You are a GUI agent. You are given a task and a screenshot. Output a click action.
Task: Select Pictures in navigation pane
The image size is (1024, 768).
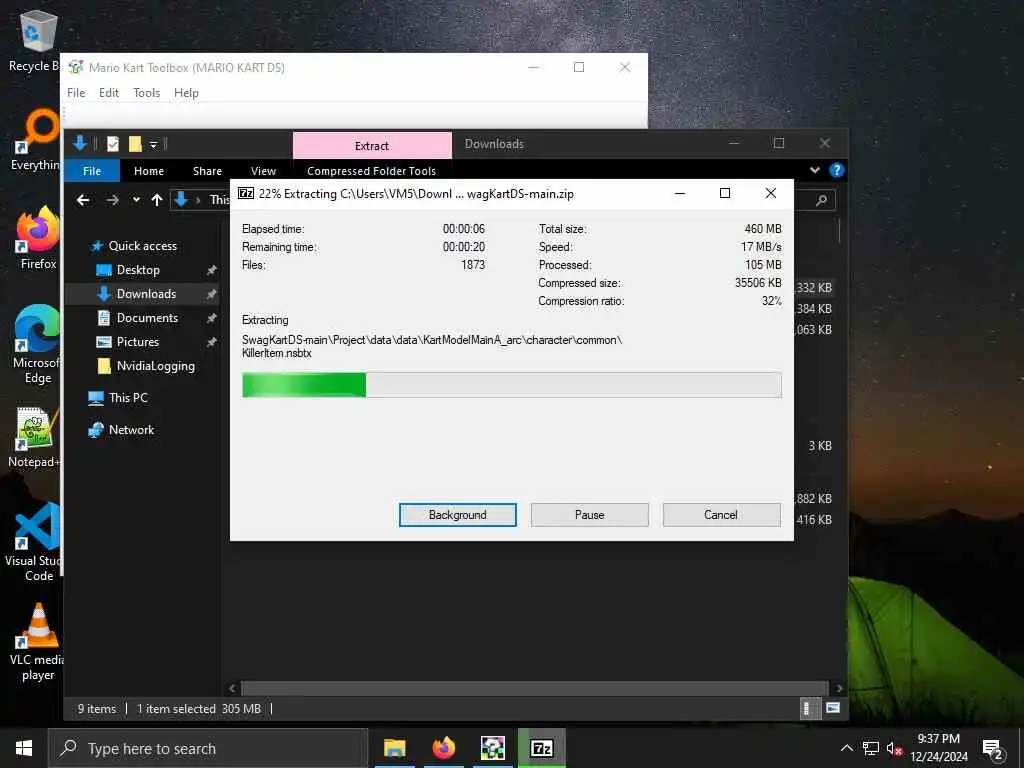coord(137,342)
